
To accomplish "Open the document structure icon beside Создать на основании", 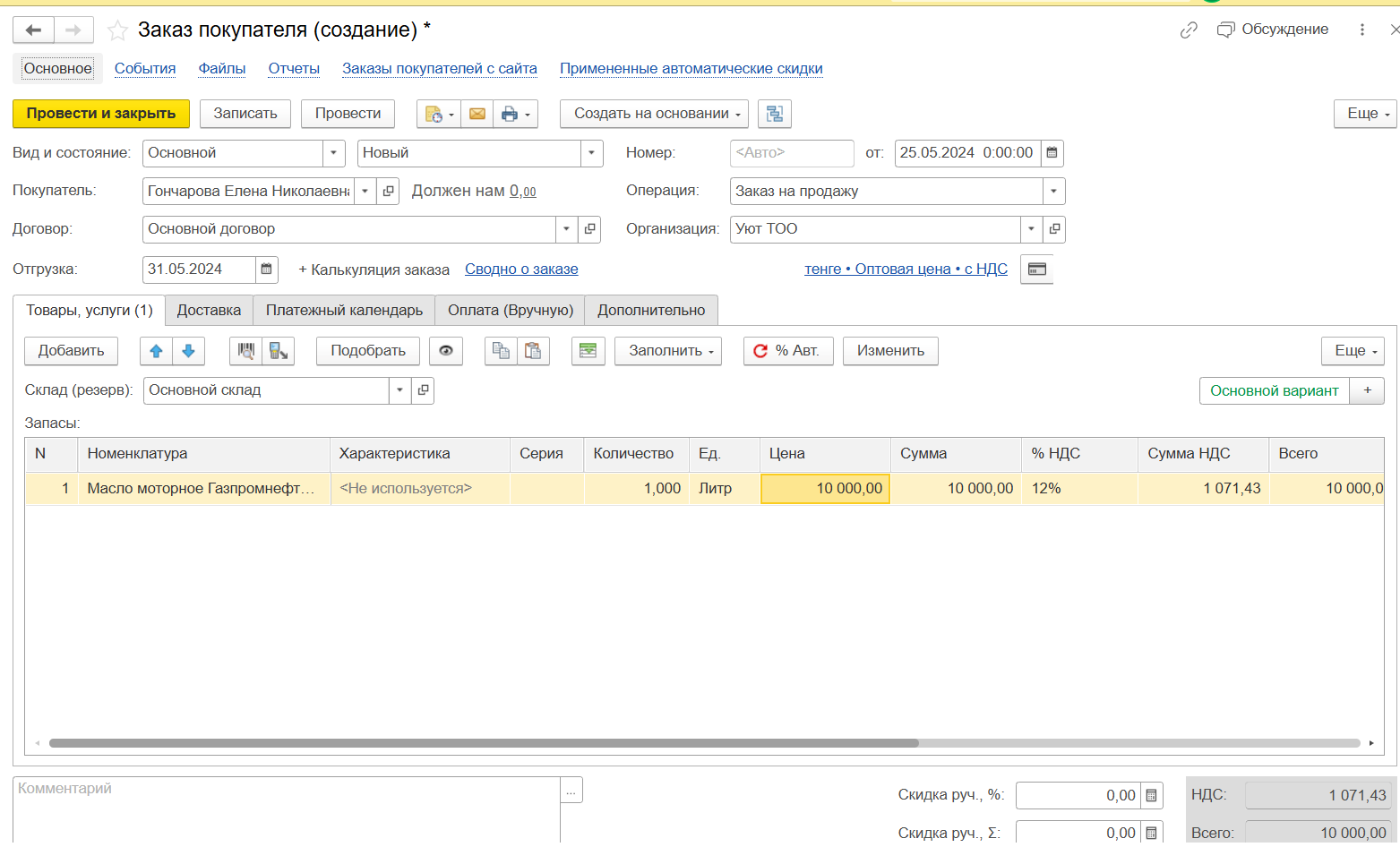I will (774, 114).
